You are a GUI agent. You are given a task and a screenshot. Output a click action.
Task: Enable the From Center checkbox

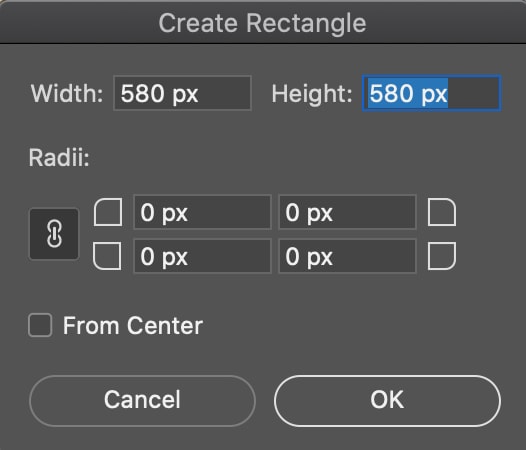pyautogui.click(x=40, y=325)
